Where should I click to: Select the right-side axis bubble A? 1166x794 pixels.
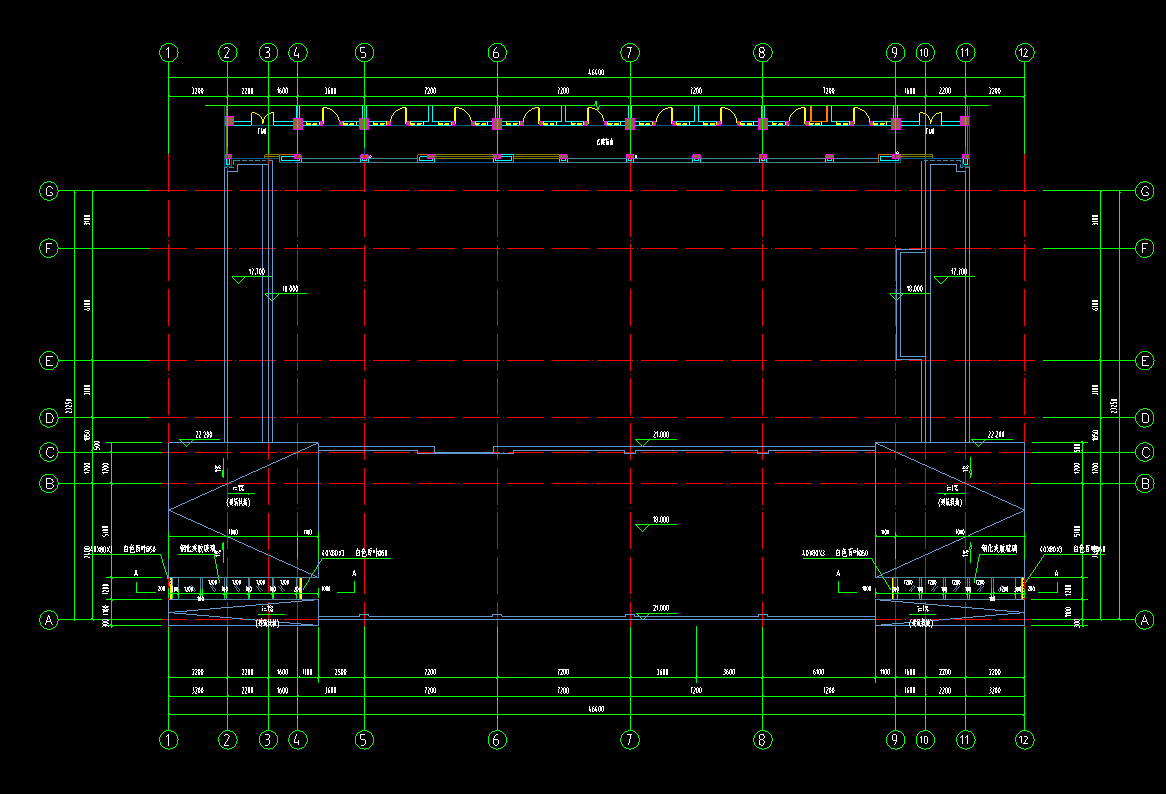point(1146,620)
